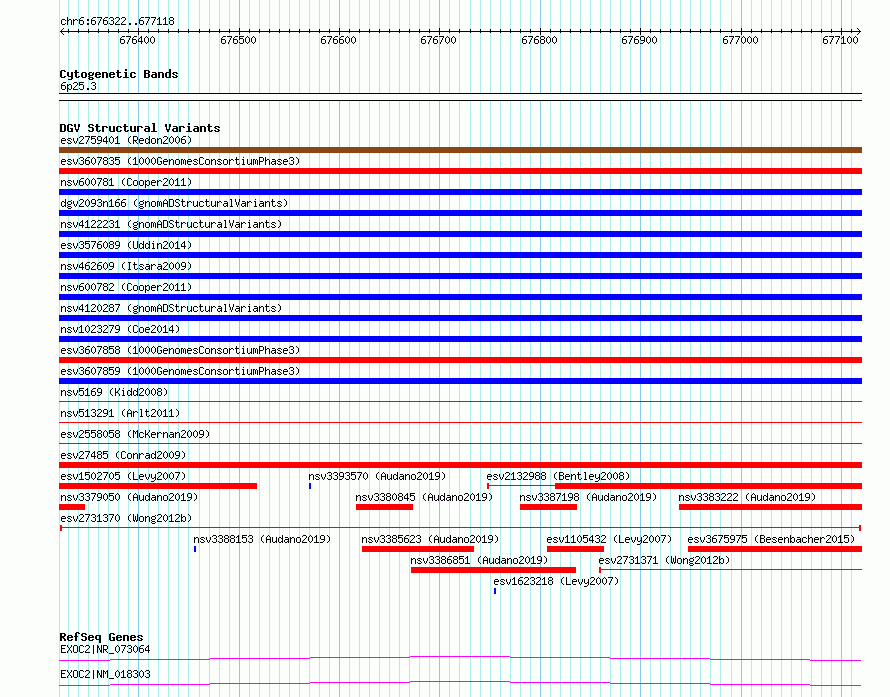Viewport: 890px width, 697px height.
Task: Open esv2731370 (Wong2012b) variant
Action: pos(126,518)
